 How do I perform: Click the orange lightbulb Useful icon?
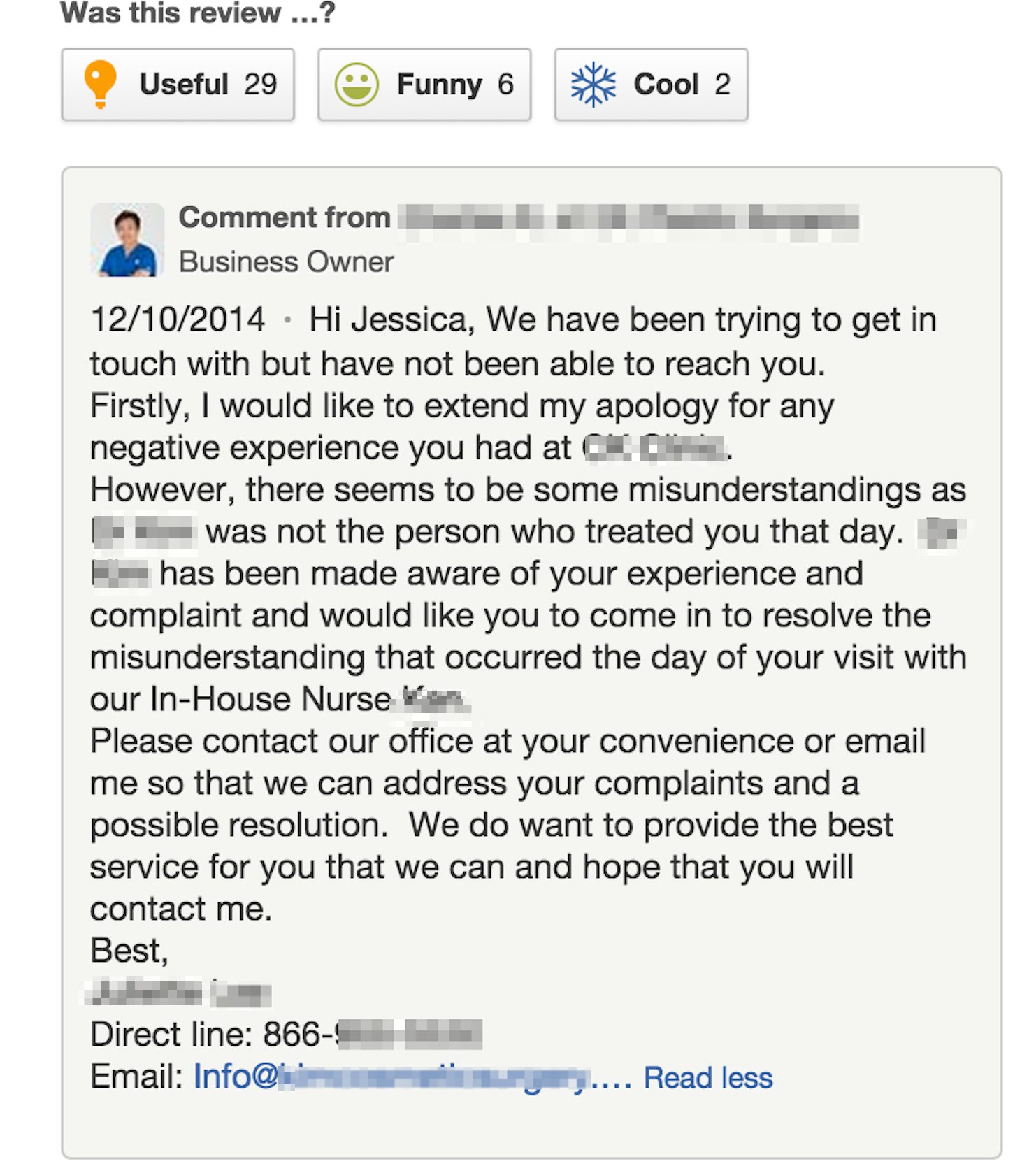(x=100, y=85)
